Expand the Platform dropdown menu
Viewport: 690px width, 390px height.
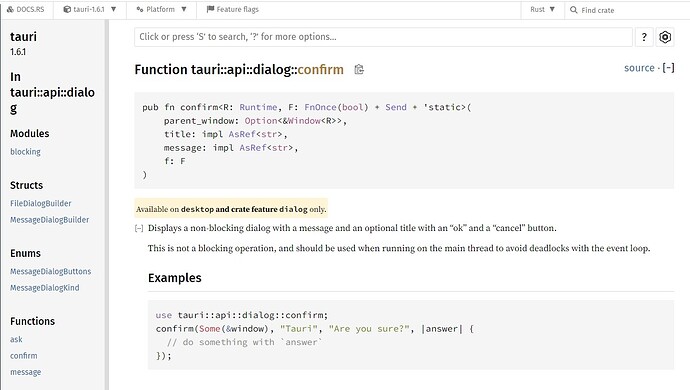[x=161, y=9]
